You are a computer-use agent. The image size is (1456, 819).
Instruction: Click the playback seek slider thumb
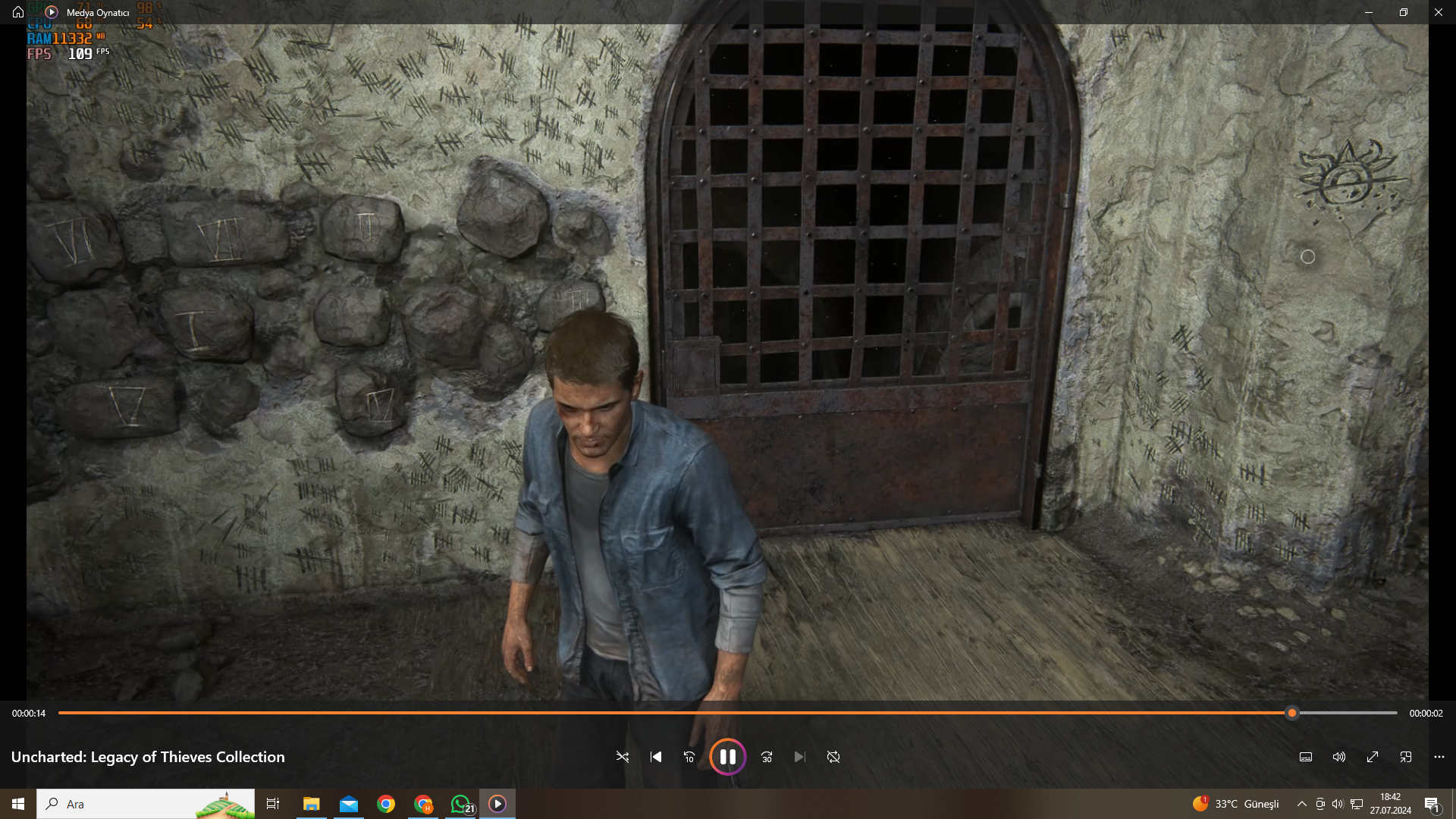pos(1292,713)
